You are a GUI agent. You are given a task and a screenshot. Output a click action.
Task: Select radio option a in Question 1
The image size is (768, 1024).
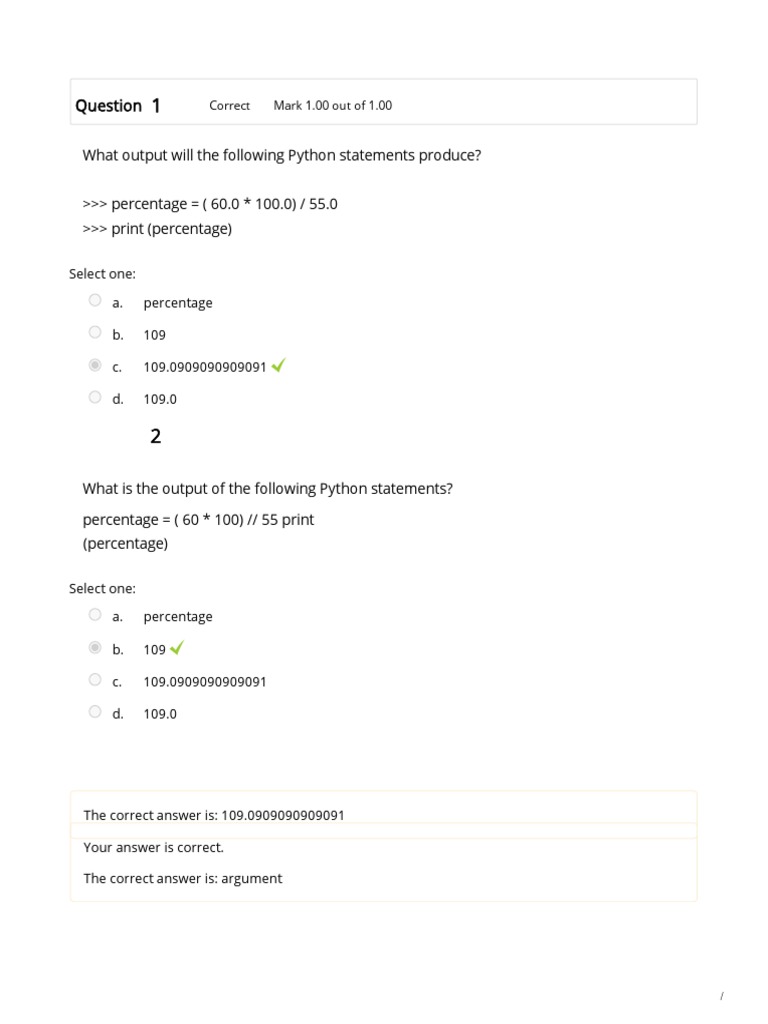95,300
